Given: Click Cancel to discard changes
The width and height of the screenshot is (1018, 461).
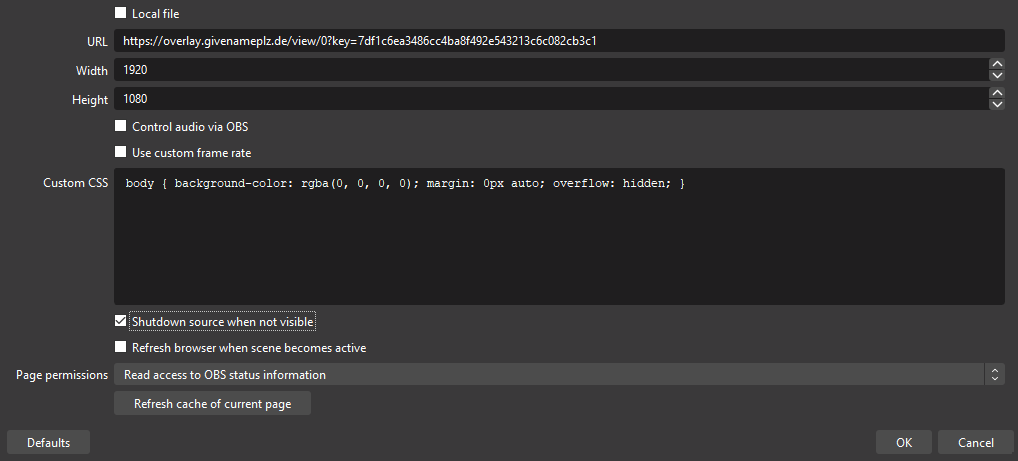Looking at the screenshot, I should pos(975,442).
